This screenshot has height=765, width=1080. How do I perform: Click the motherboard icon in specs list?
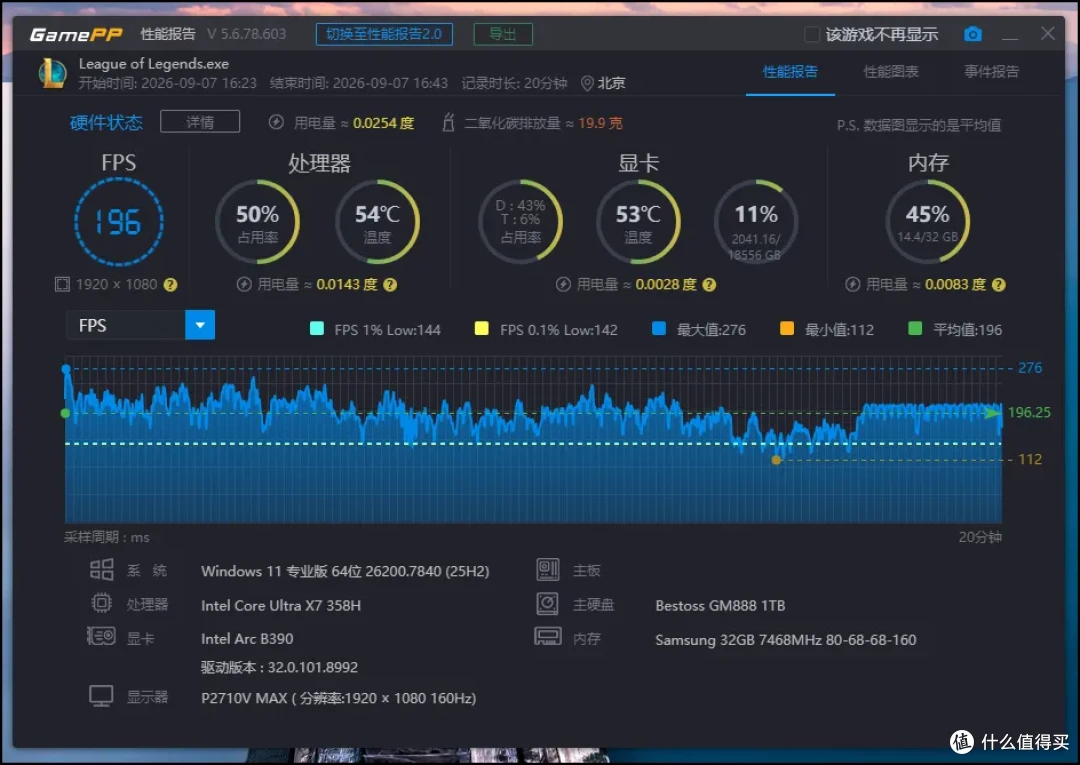click(548, 569)
